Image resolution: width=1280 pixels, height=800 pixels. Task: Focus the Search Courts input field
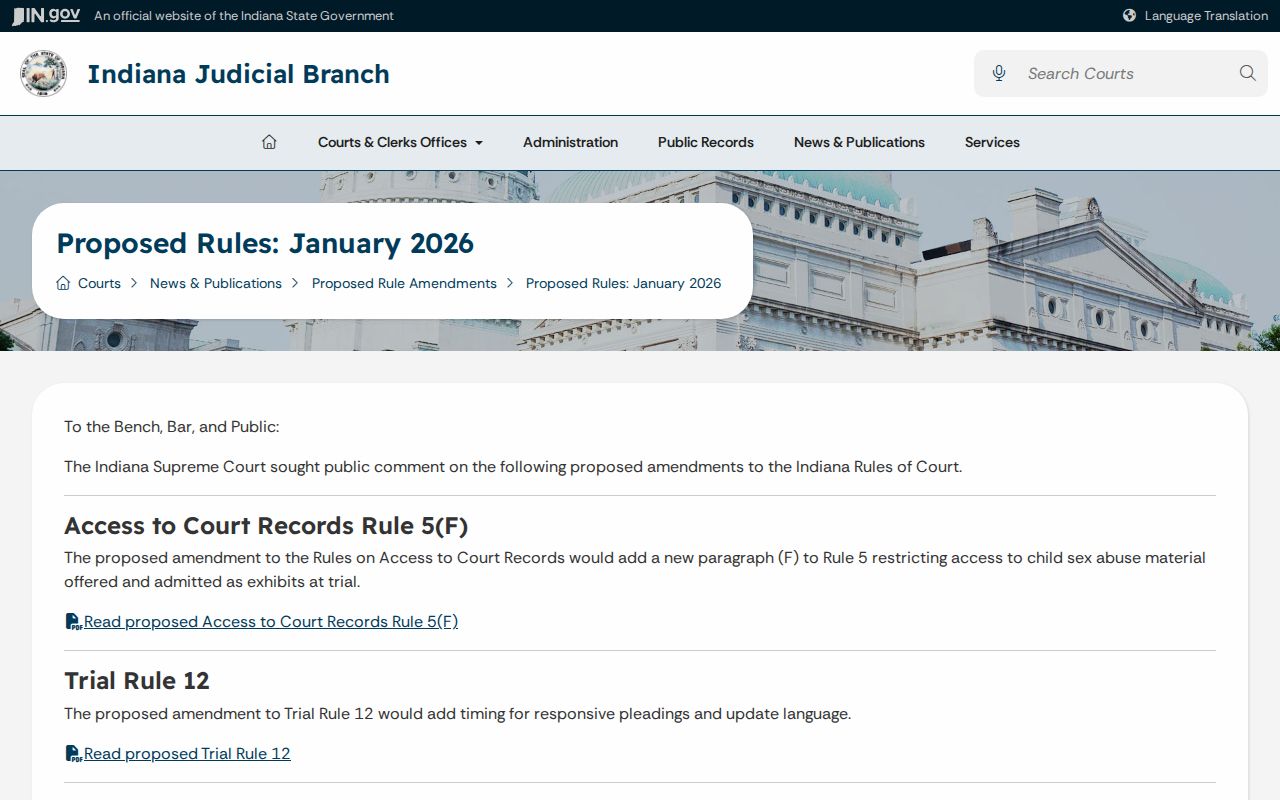click(x=1120, y=73)
